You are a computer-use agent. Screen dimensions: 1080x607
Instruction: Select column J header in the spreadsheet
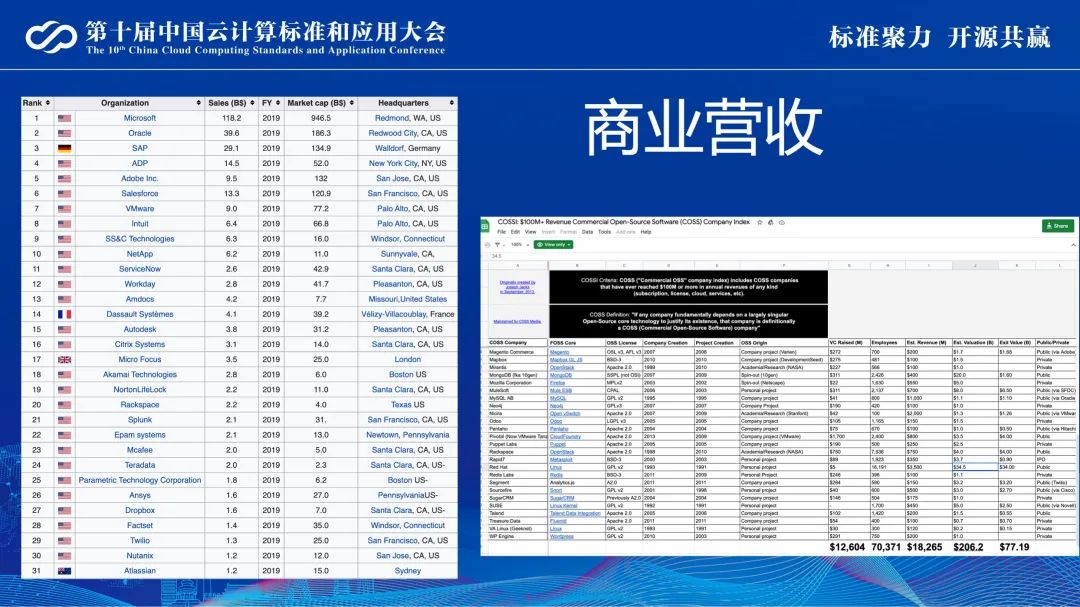[x=975, y=265]
